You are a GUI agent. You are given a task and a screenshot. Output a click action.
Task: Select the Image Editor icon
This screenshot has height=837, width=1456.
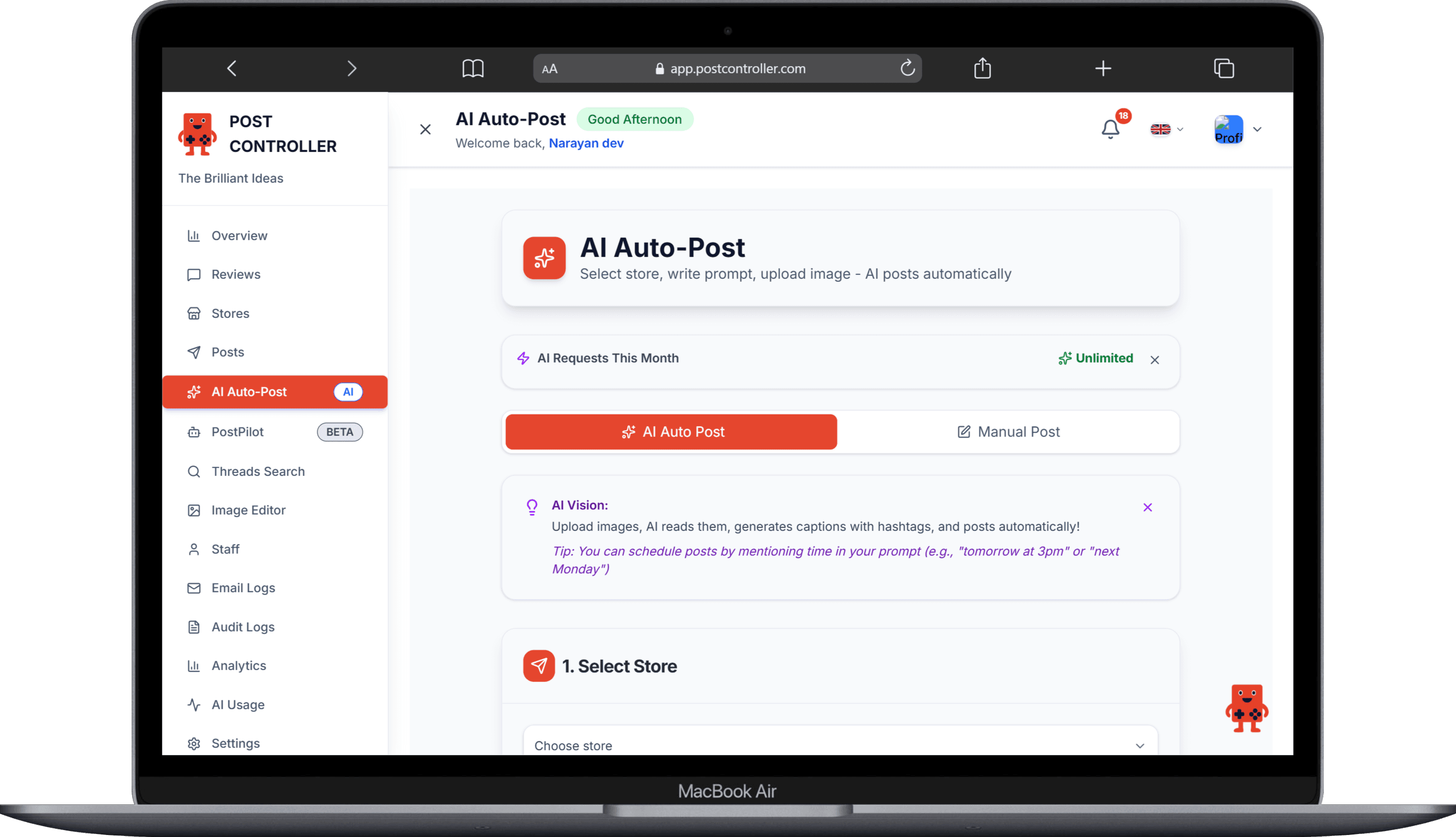pos(194,510)
